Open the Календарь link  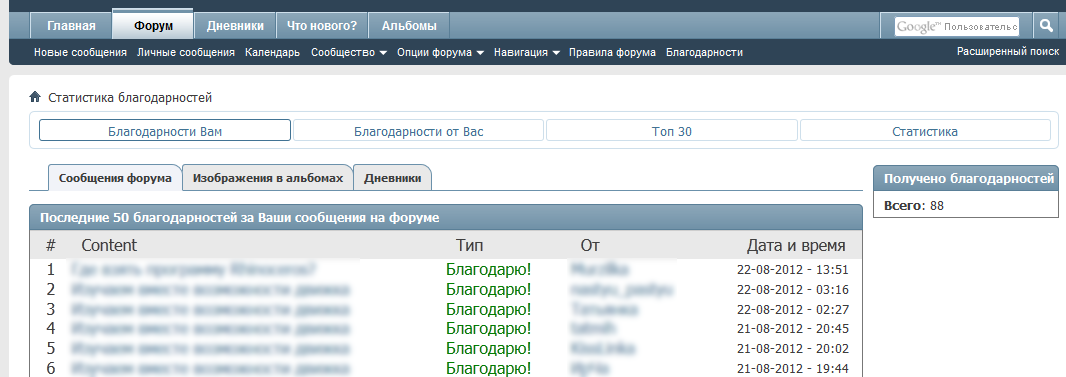tap(273, 52)
